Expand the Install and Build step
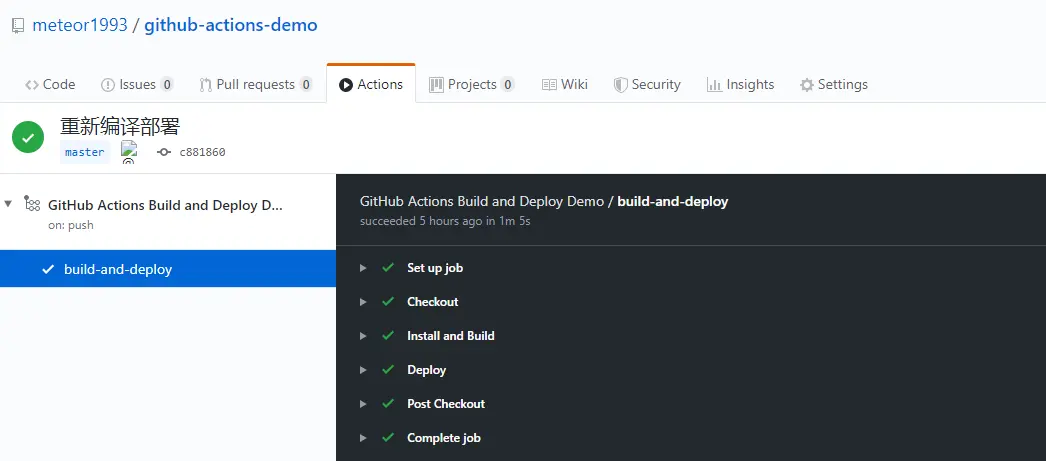 tap(364, 336)
